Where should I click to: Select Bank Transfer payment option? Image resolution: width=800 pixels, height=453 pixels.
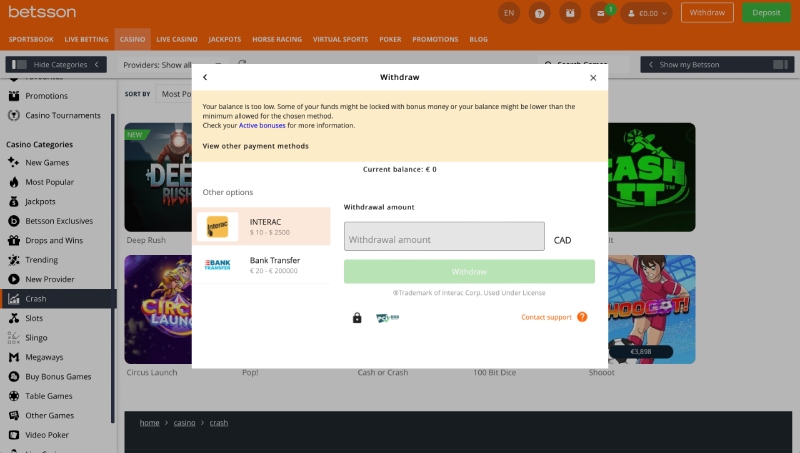tap(261, 265)
